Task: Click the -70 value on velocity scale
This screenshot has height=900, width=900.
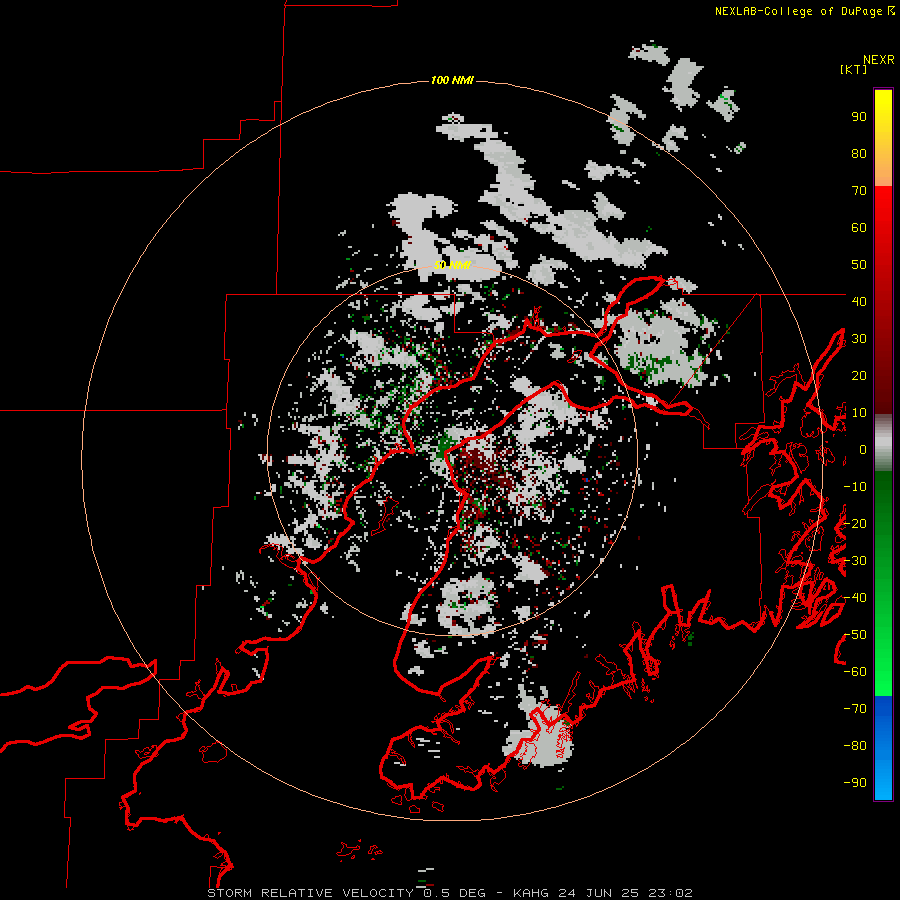Action: pyautogui.click(x=855, y=709)
